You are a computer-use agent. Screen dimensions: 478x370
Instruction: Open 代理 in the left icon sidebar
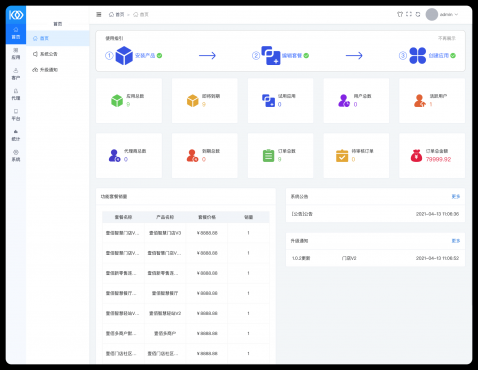pos(16,94)
